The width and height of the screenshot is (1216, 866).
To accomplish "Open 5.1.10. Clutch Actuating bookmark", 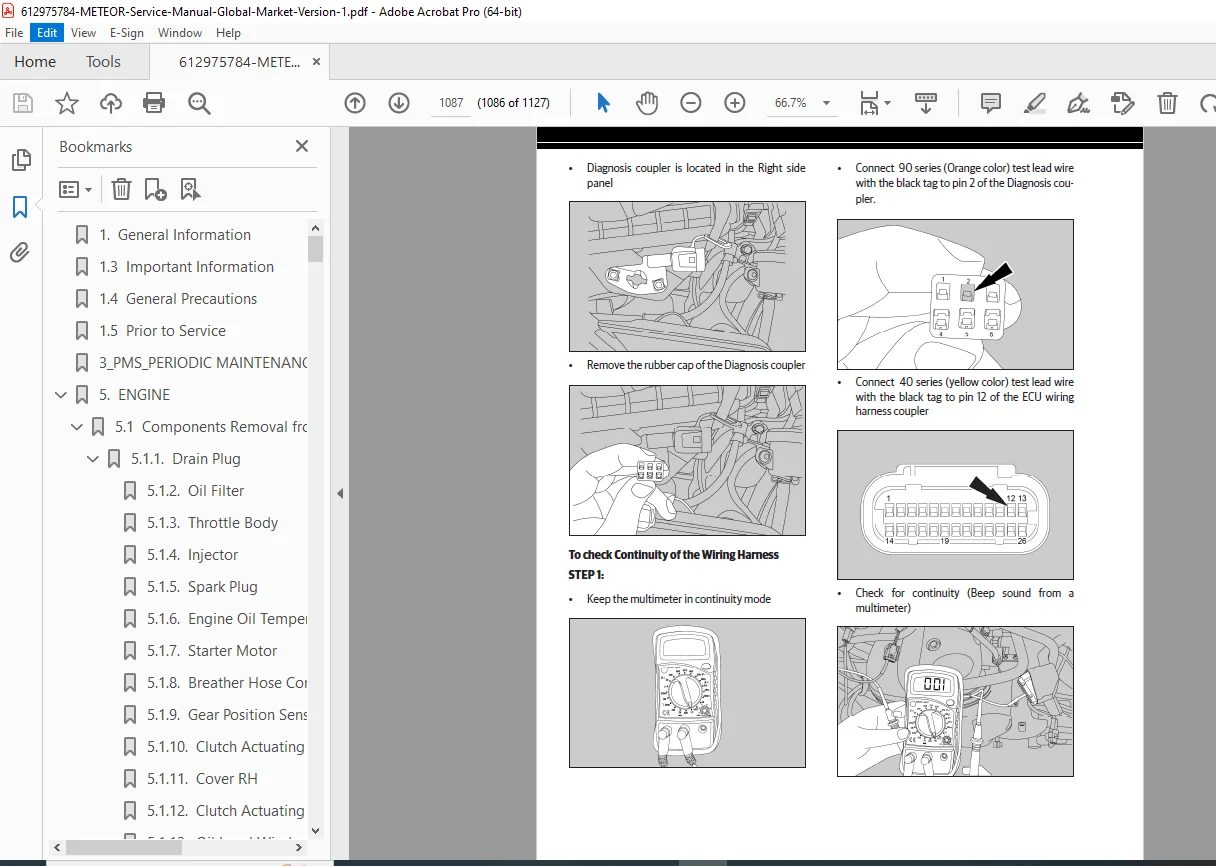I will click(227, 747).
